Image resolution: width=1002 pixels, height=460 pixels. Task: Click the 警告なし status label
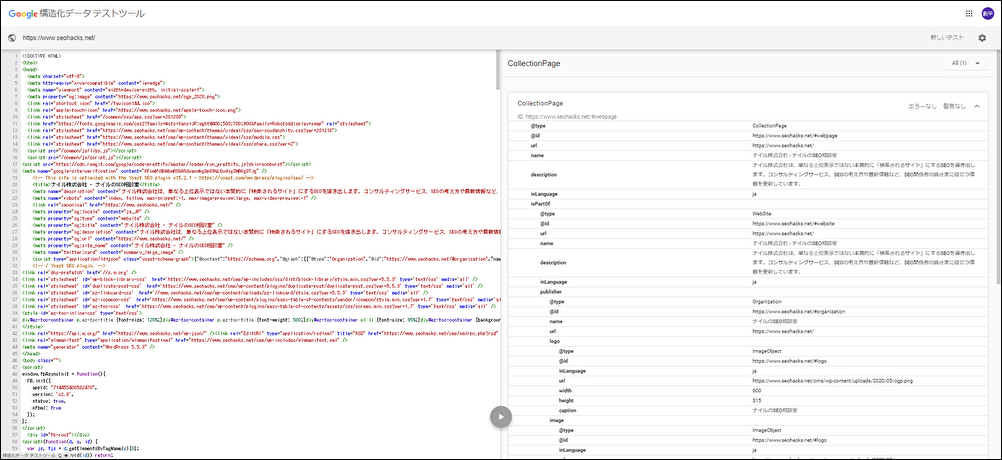954,106
